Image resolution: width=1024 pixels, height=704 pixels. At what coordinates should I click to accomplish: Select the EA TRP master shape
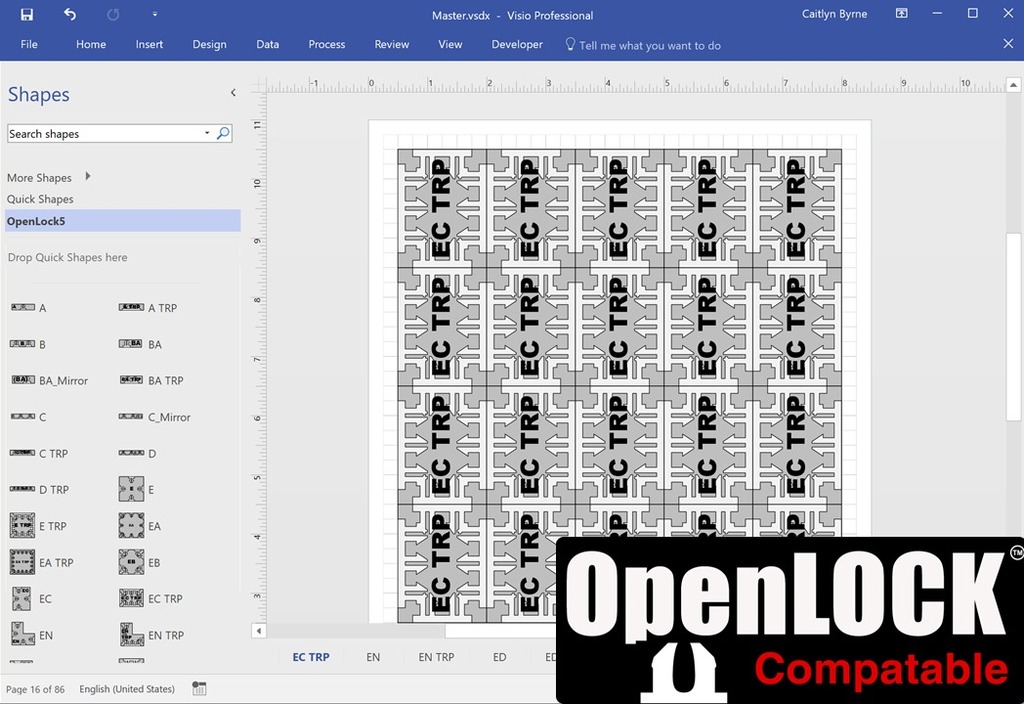pos(41,562)
